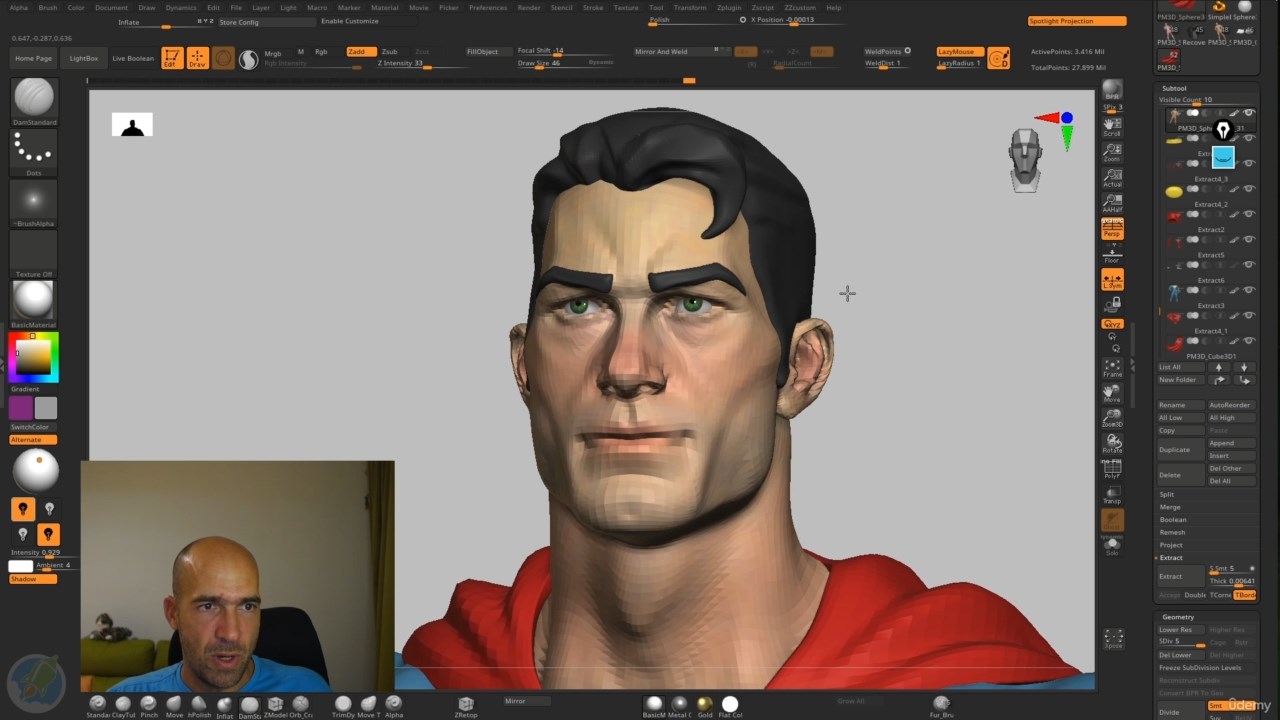
Task: Toggle Persp perspective view icon
Action: coord(1112,229)
